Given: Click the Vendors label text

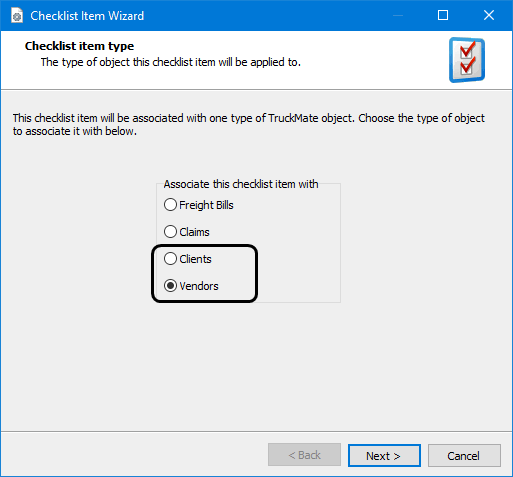Looking at the screenshot, I should point(199,286).
